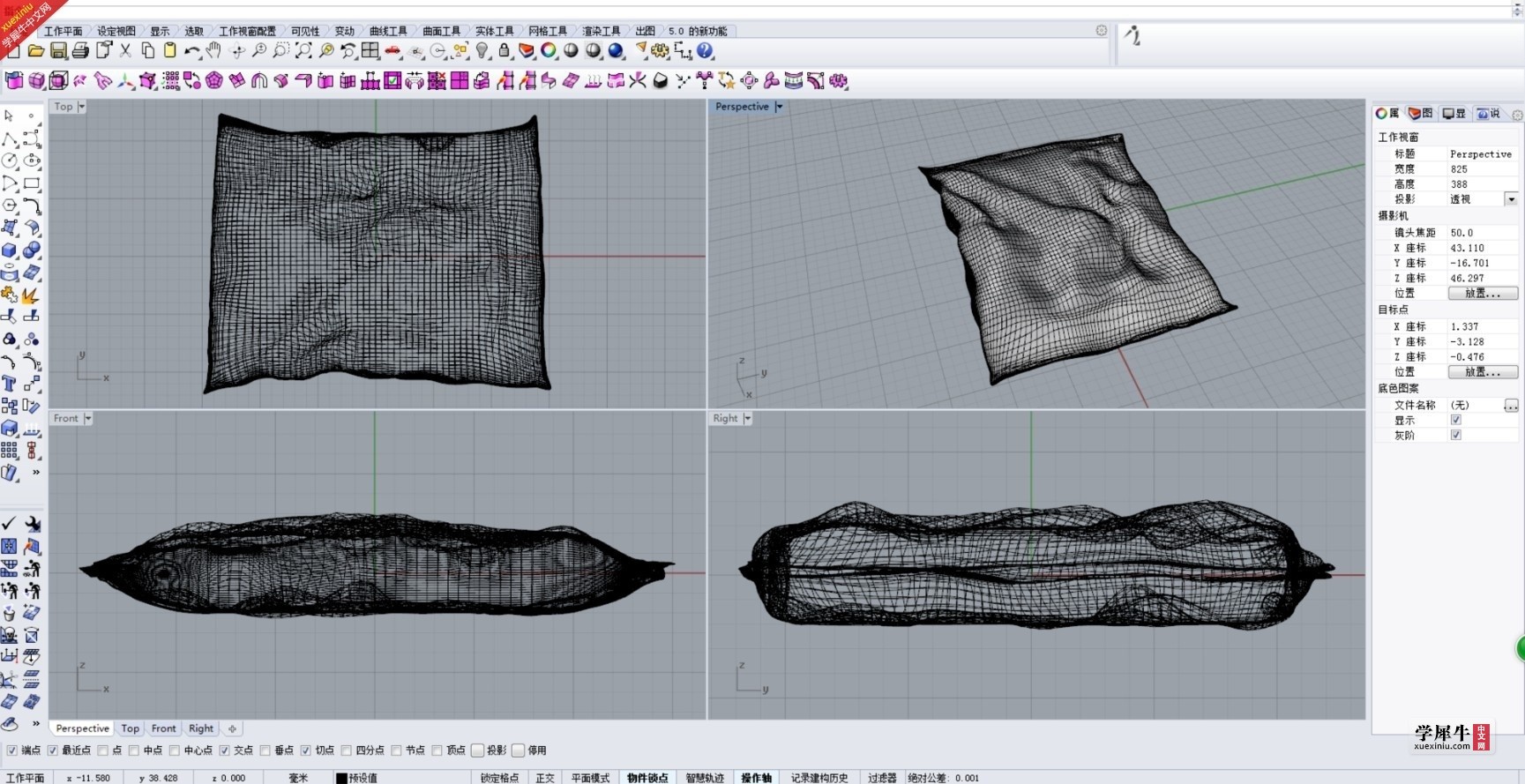Screen dimensions: 1525x784
Task: Click the blue sphere render icon
Action: point(616,51)
